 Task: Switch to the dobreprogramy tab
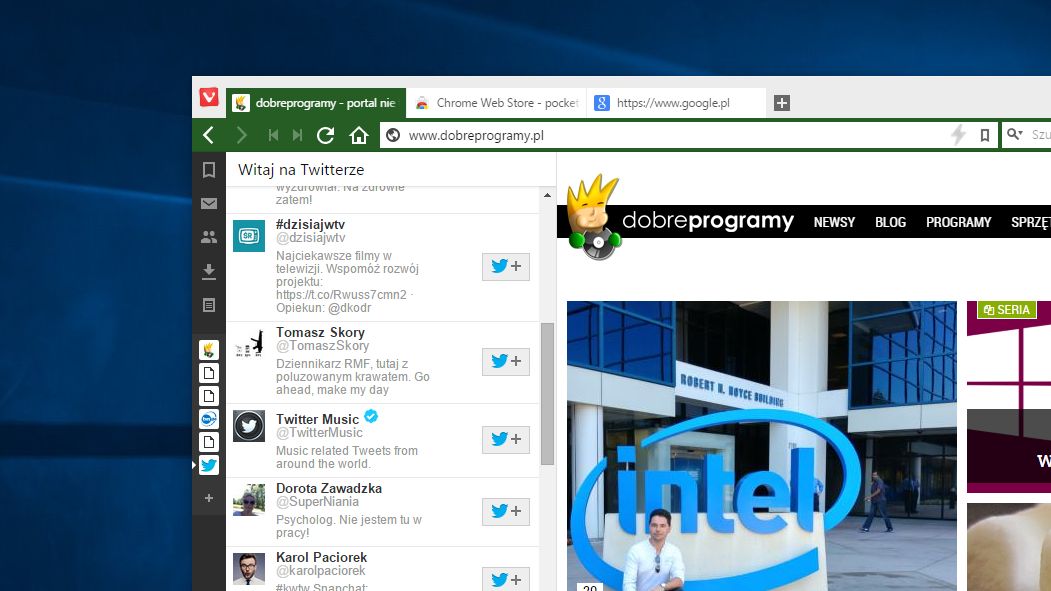[316, 103]
